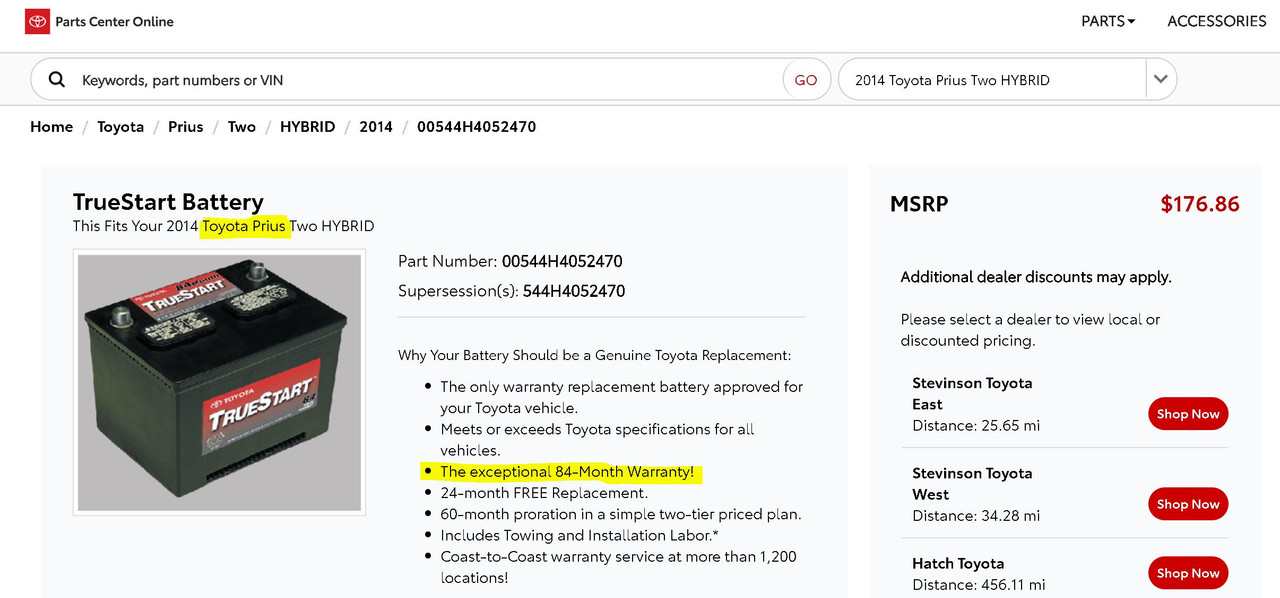Expand the vehicle selector chevron
Image resolution: width=1280 pixels, height=598 pixels.
pos(1161,79)
